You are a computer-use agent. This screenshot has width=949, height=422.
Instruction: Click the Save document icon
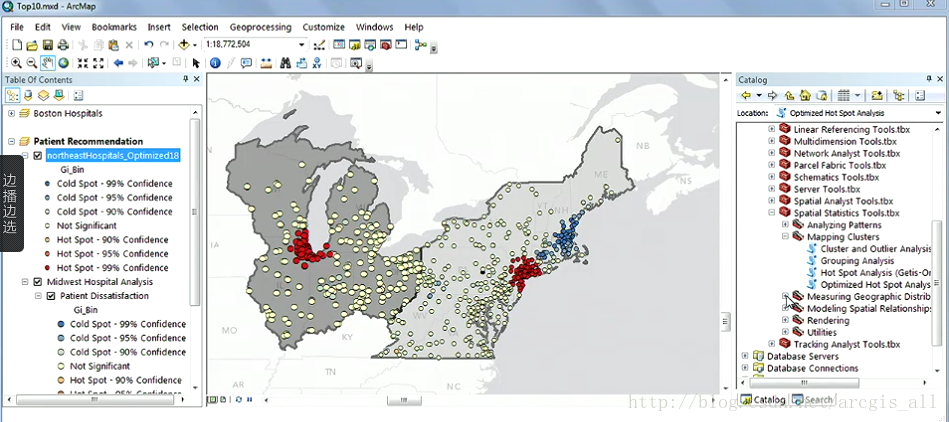pyautogui.click(x=47, y=45)
